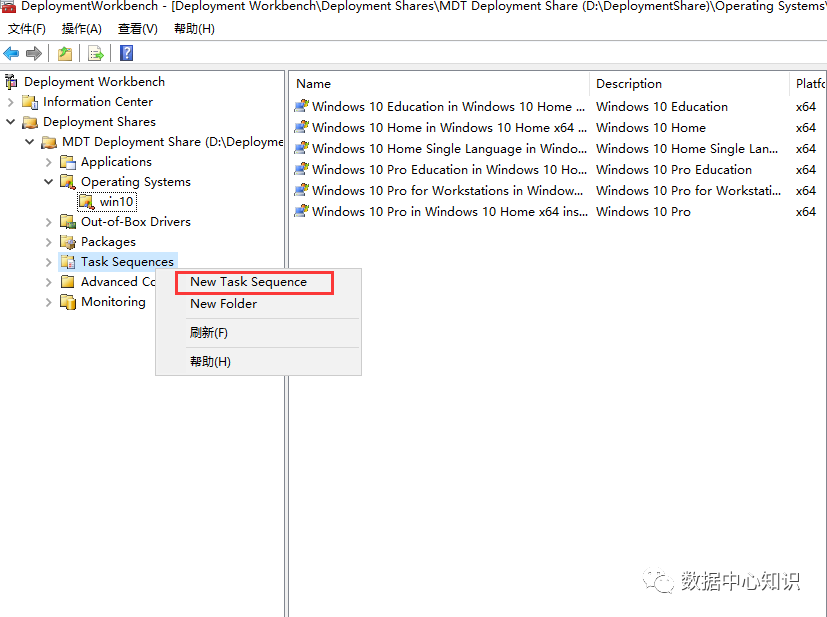
Task: Click the MDT Deployment Share node icon
Action: [x=49, y=142]
